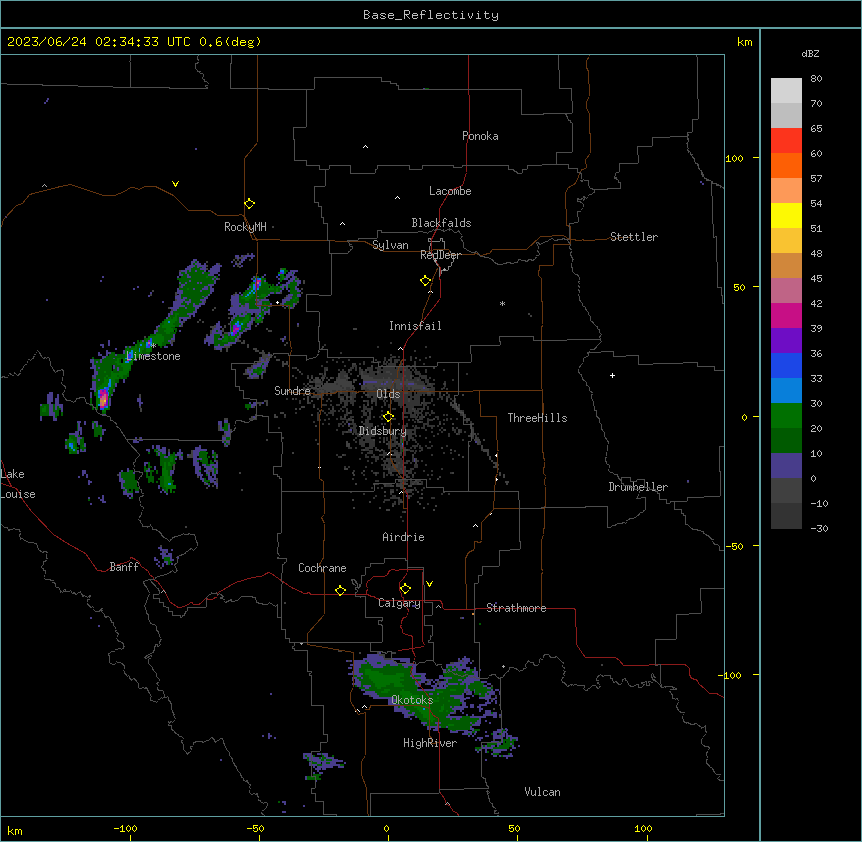The width and height of the screenshot is (862, 842).
Task: Click the Sundre city label
Action: pyautogui.click(x=292, y=391)
